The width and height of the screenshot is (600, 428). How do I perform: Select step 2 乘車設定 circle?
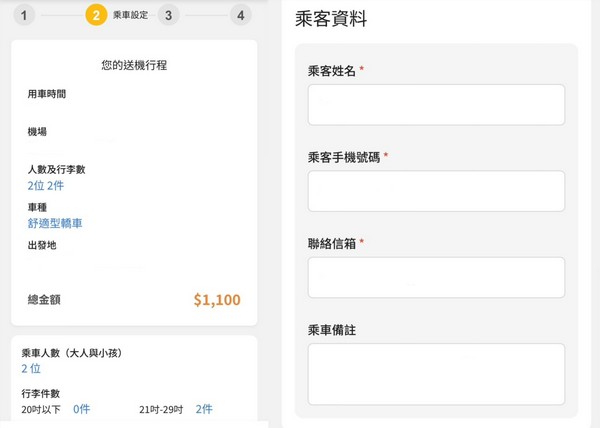tap(96, 15)
